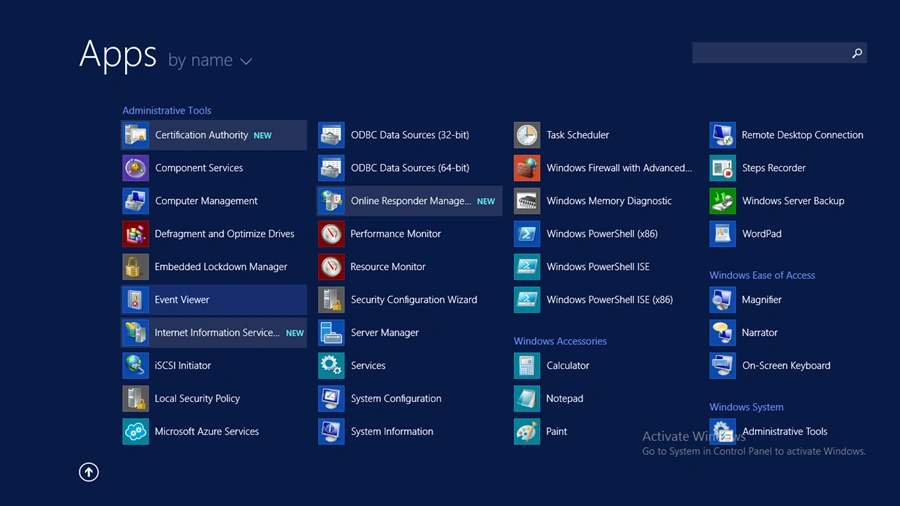The height and width of the screenshot is (506, 900).
Task: Launch Defragment and Optimize Drives icon
Action: point(135,233)
